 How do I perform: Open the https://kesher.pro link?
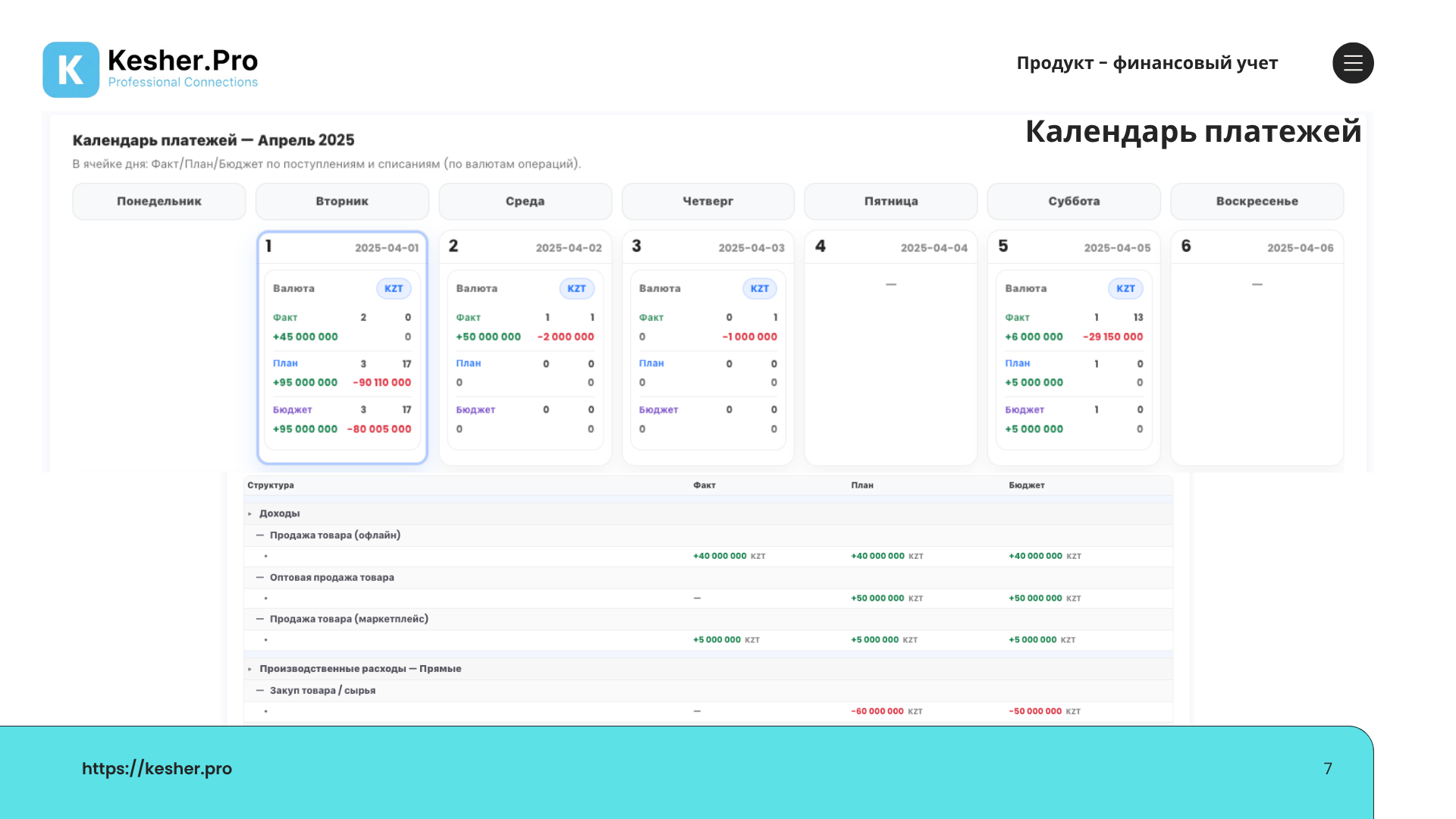157,768
